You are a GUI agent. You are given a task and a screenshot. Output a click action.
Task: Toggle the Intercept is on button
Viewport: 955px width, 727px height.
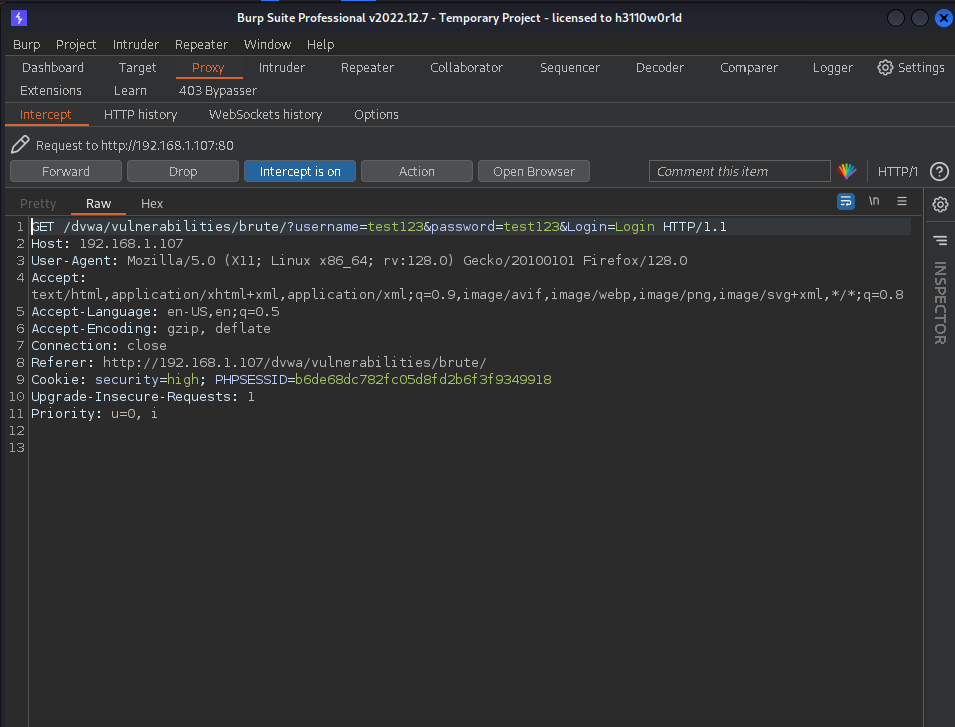coord(300,172)
